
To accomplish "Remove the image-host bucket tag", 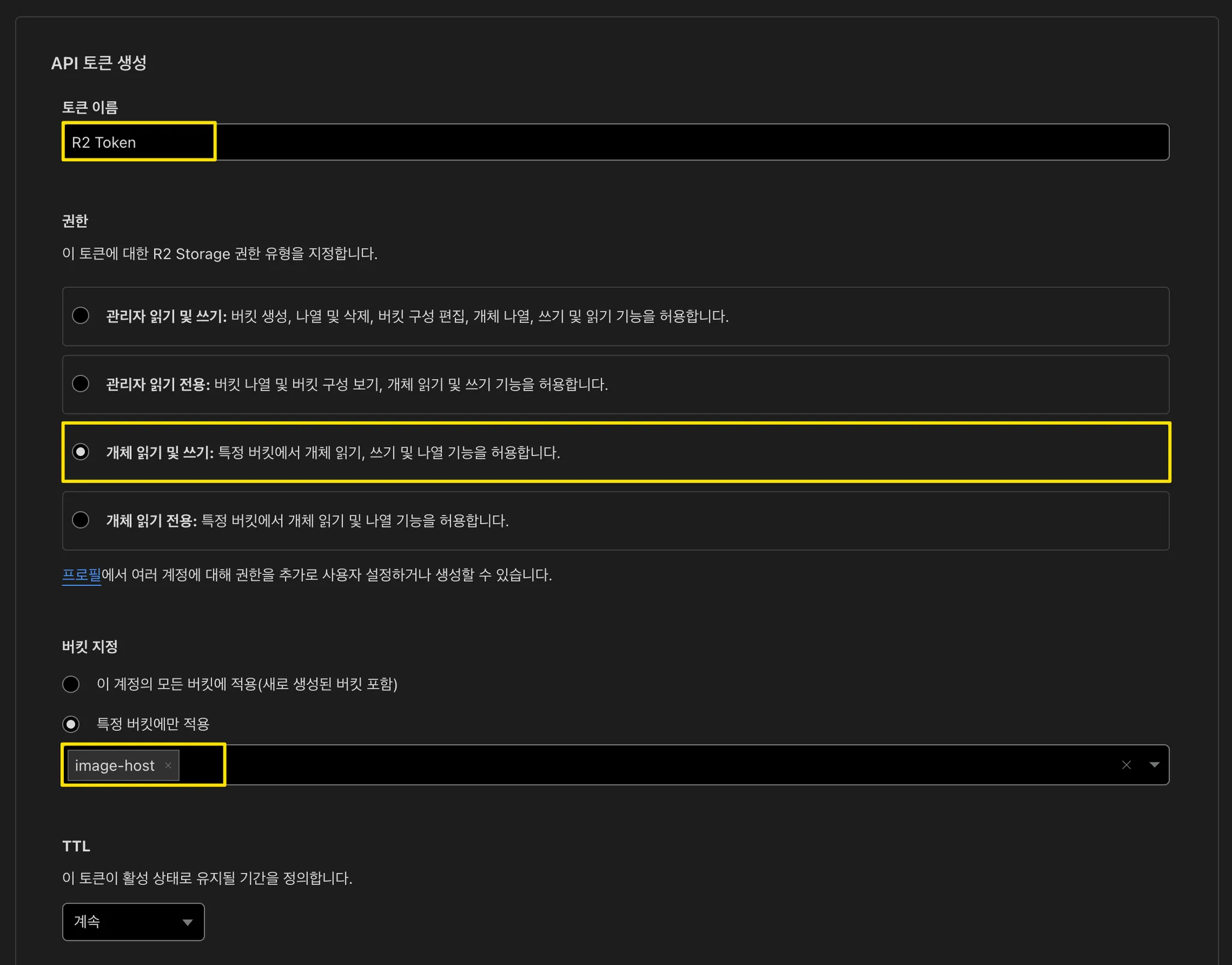I will click(168, 765).
